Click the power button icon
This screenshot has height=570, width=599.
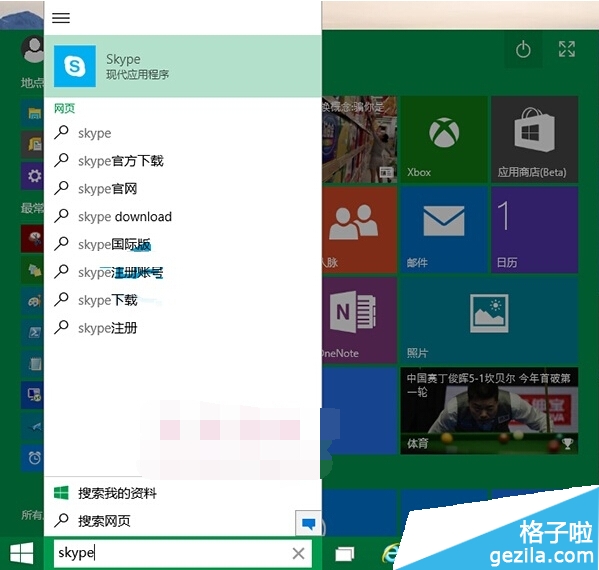[523, 49]
